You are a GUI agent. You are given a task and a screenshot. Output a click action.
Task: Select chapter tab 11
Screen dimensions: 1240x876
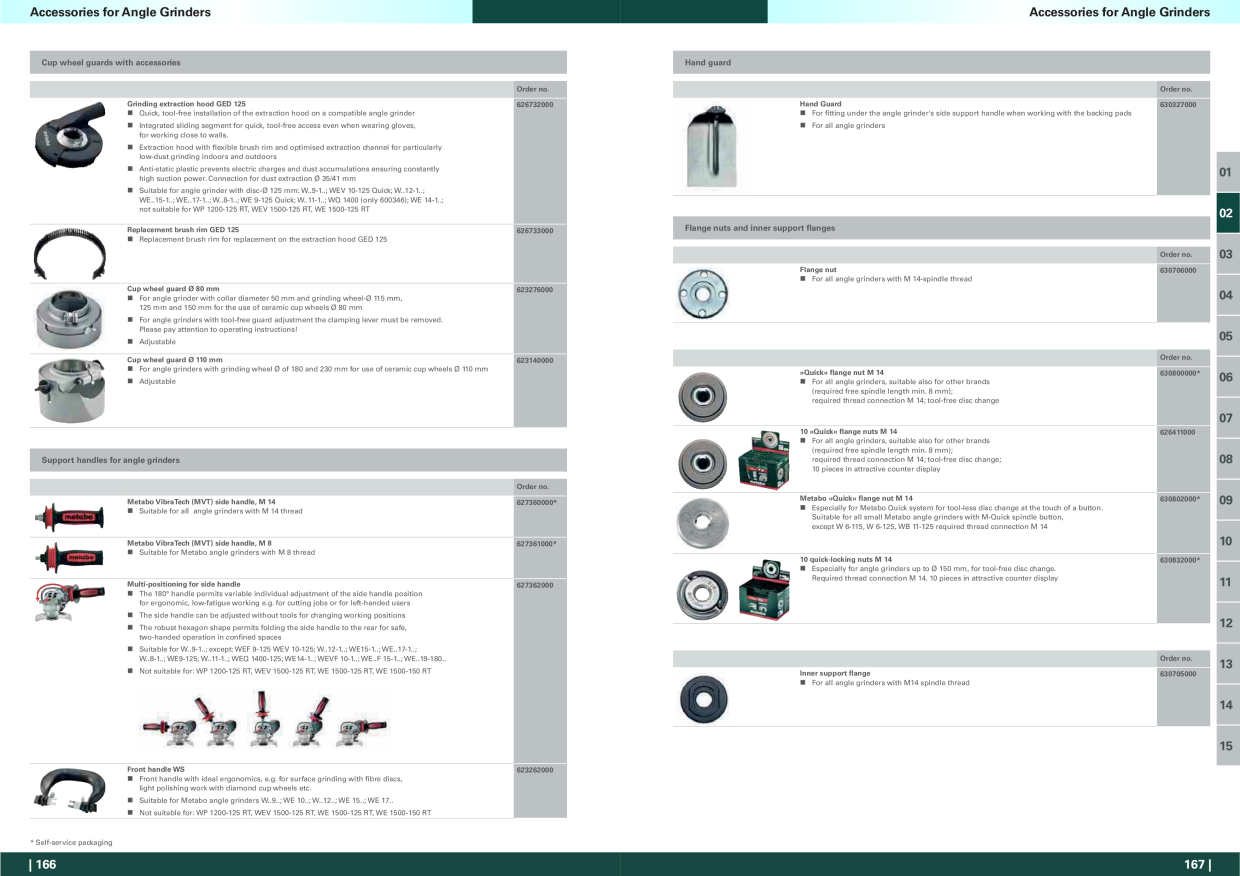(1227, 582)
